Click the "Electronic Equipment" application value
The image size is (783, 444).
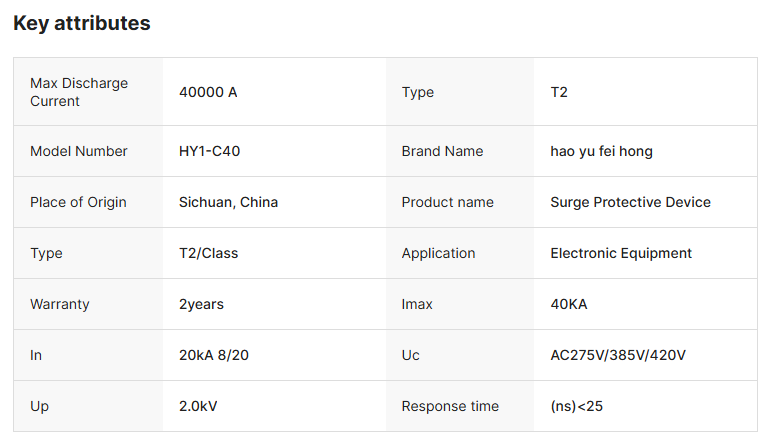621,253
